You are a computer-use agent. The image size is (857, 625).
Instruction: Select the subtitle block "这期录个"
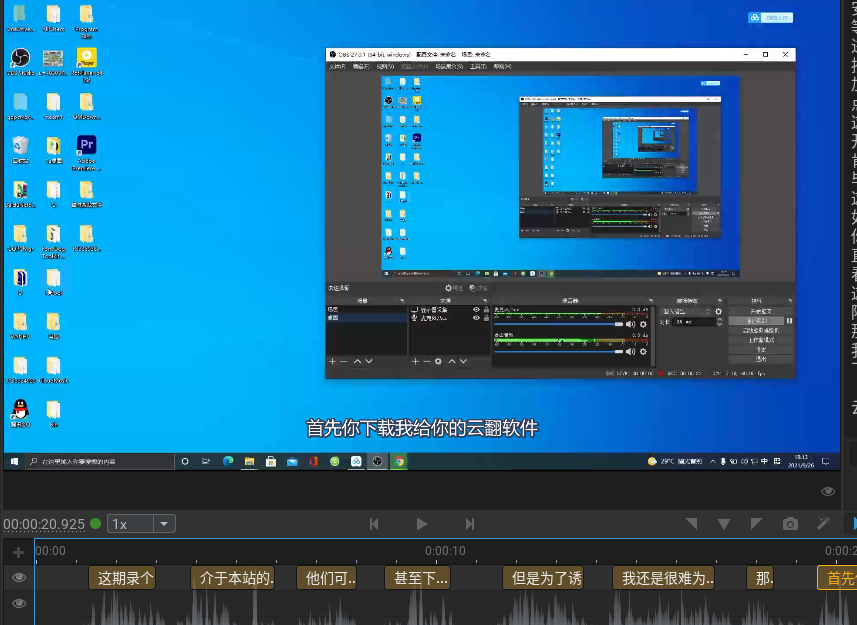click(x=122, y=578)
